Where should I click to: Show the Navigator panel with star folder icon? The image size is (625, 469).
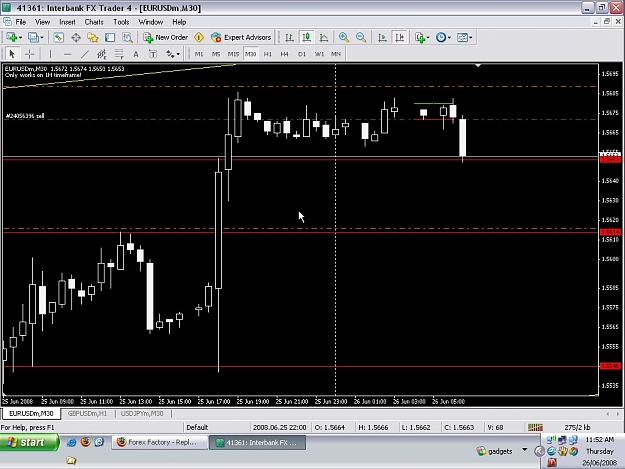click(x=93, y=37)
